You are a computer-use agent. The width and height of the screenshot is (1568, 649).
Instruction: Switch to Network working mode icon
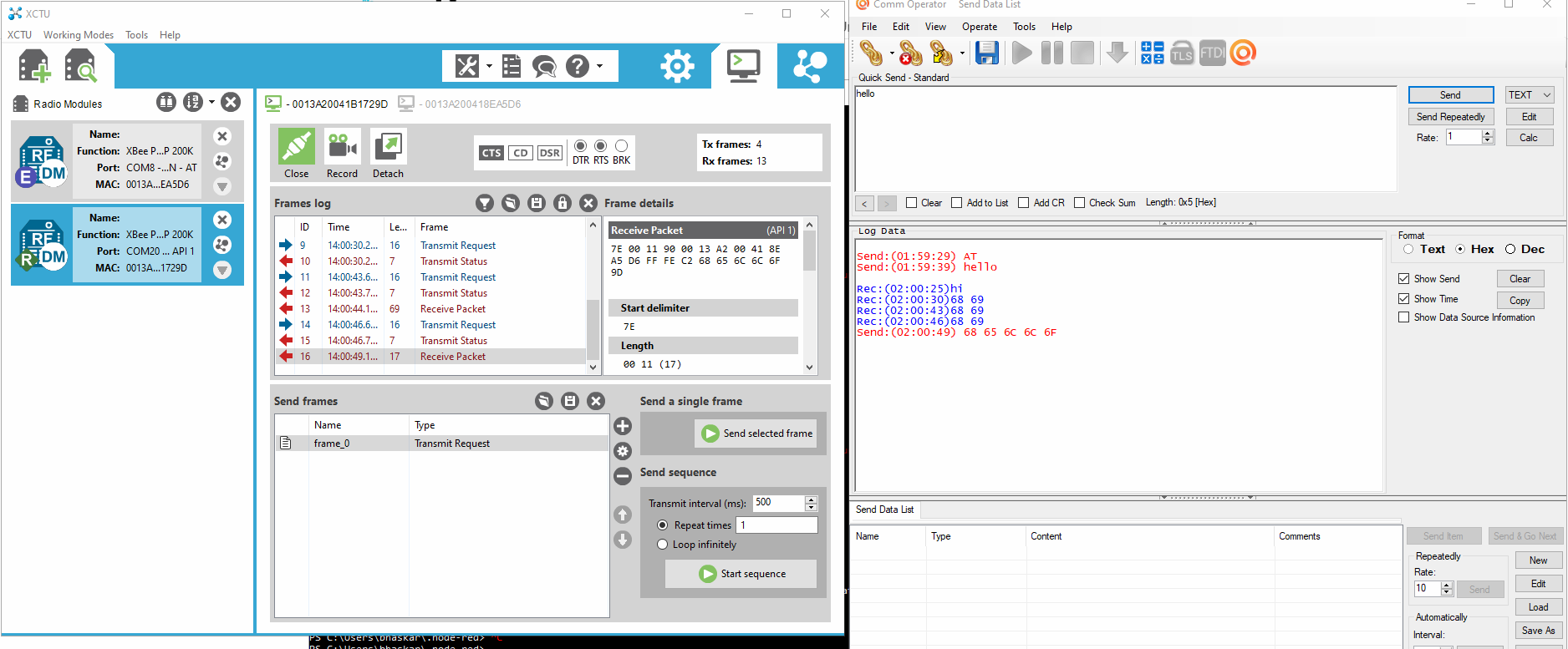(x=809, y=66)
